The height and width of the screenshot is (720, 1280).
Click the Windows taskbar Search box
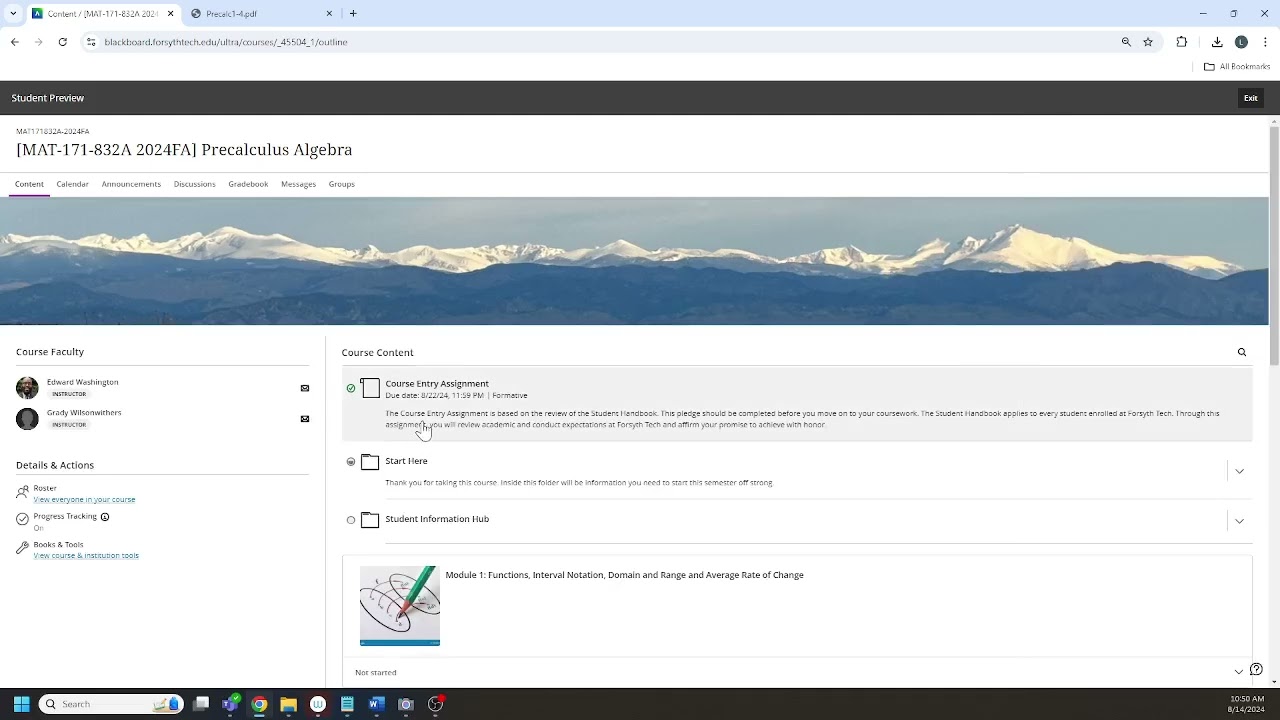click(110, 704)
